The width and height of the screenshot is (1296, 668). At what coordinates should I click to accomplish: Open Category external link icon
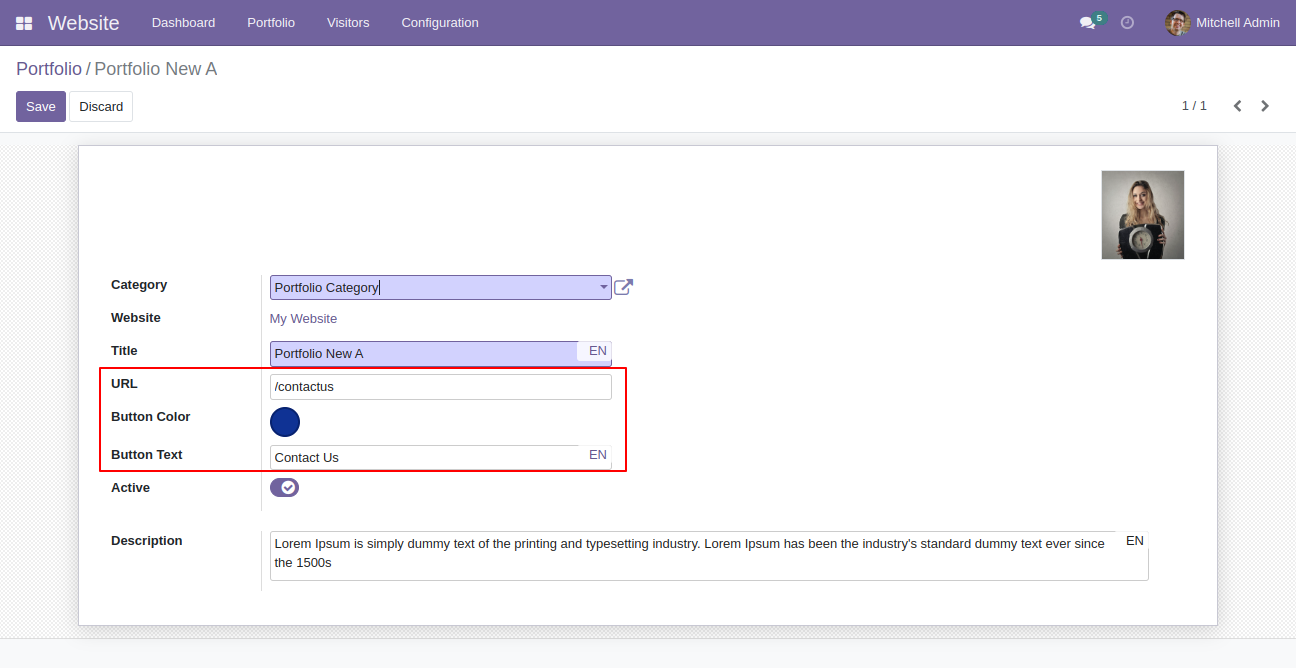click(x=623, y=288)
